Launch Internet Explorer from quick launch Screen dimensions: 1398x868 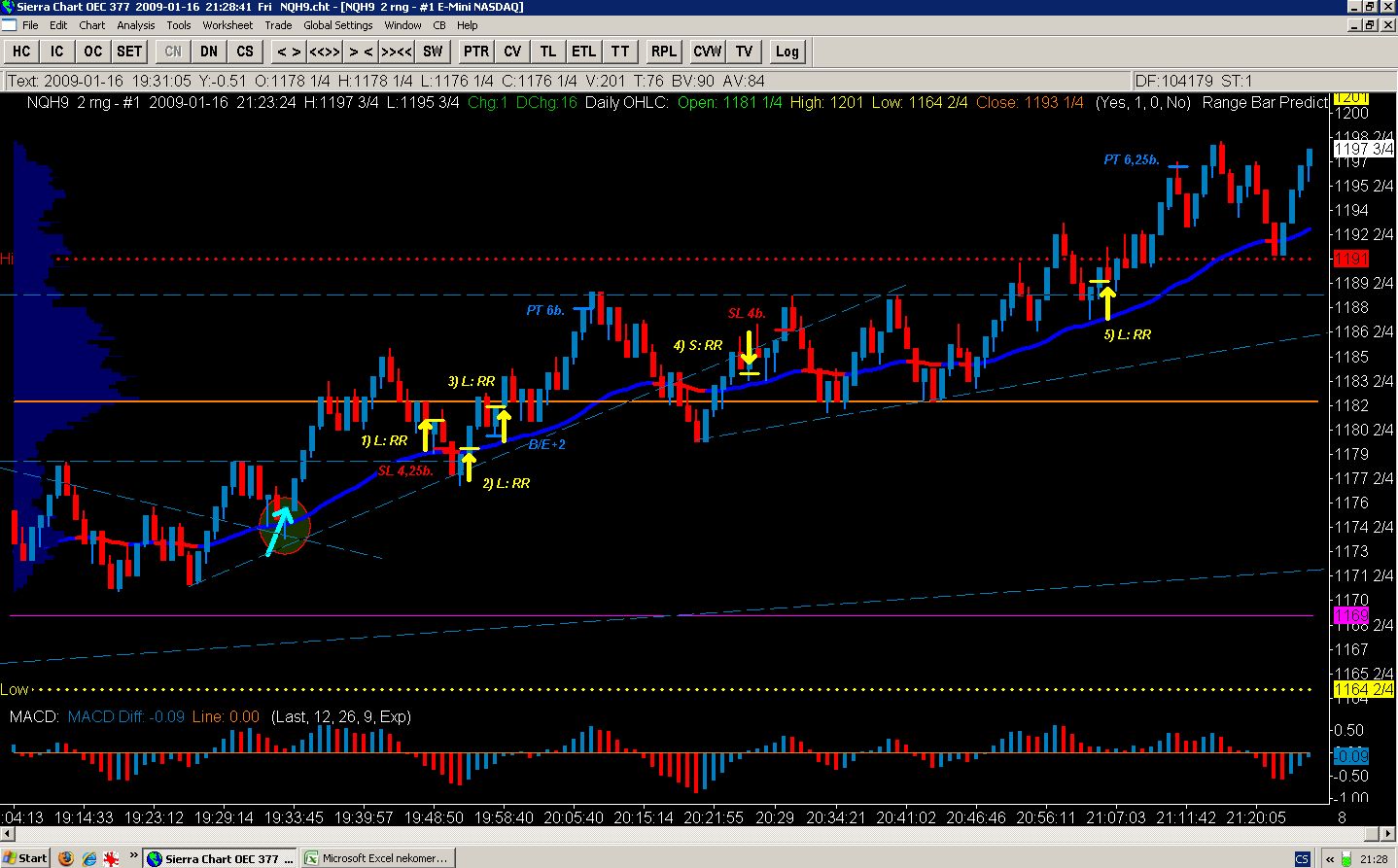[89, 858]
